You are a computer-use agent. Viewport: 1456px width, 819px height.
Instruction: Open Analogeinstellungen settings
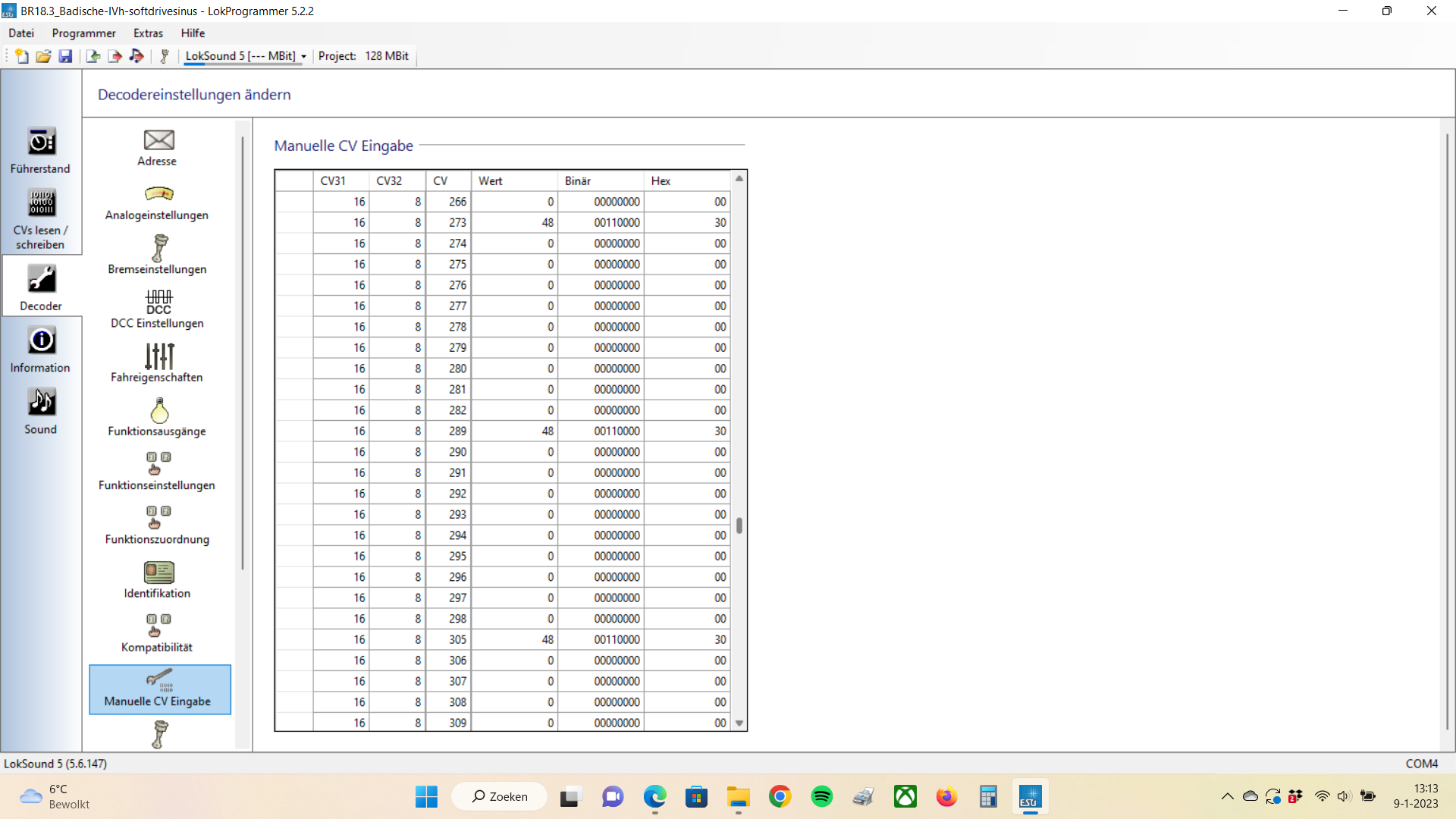coord(158,202)
